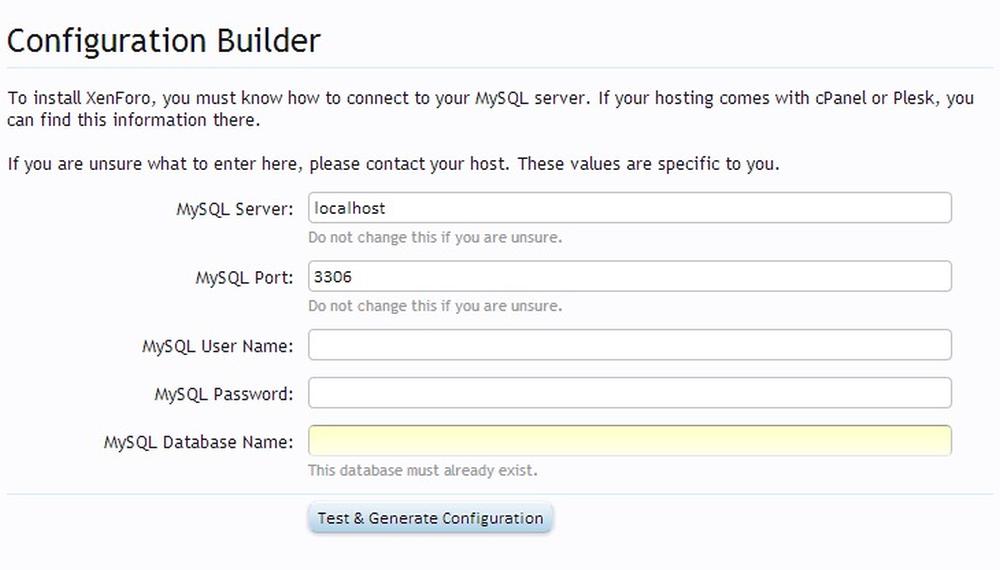This screenshot has width=1000, height=570.
Task: Click the 'MySQL Database Name:' label
Action: [198, 442]
